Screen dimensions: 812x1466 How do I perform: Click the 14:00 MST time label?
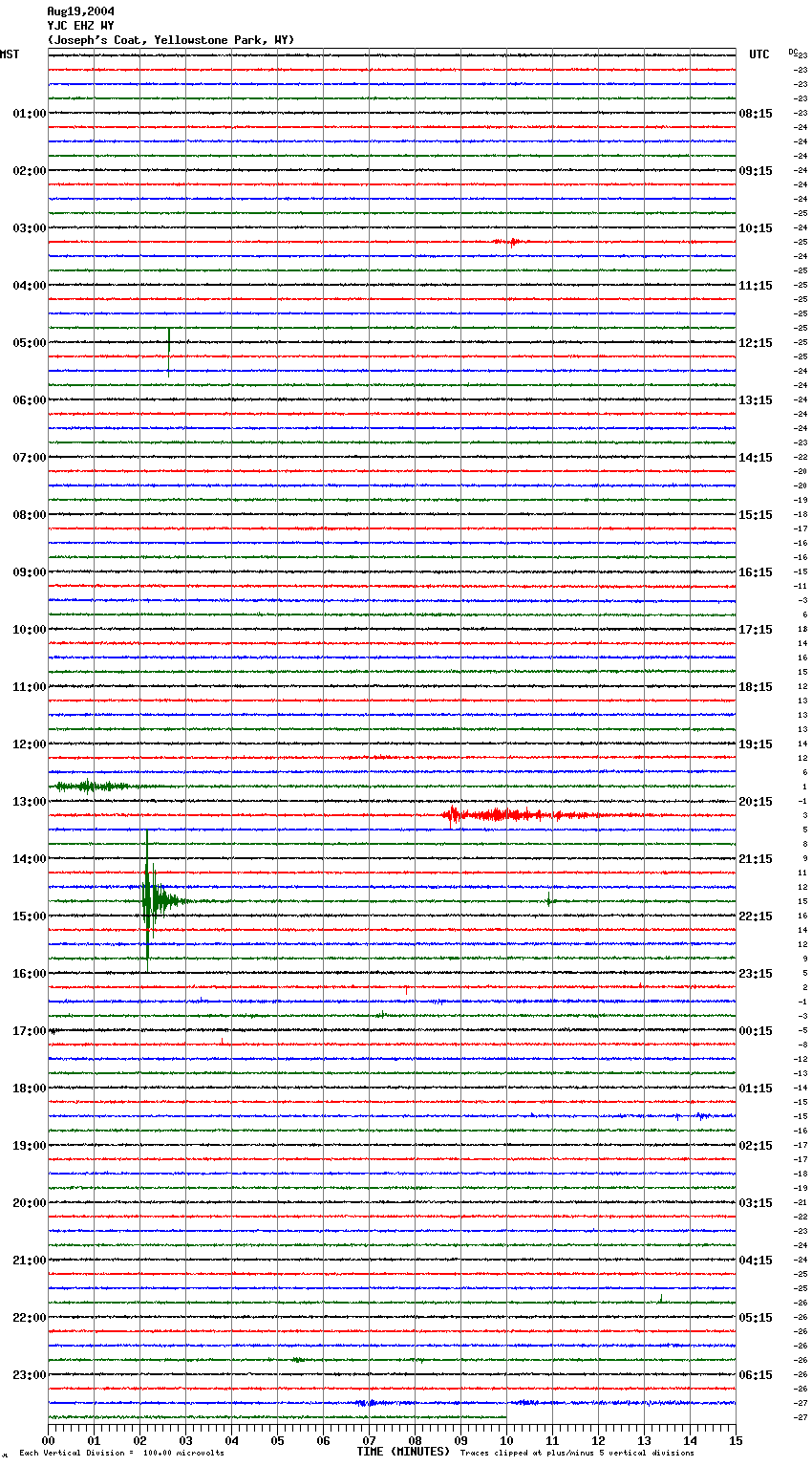pos(30,859)
